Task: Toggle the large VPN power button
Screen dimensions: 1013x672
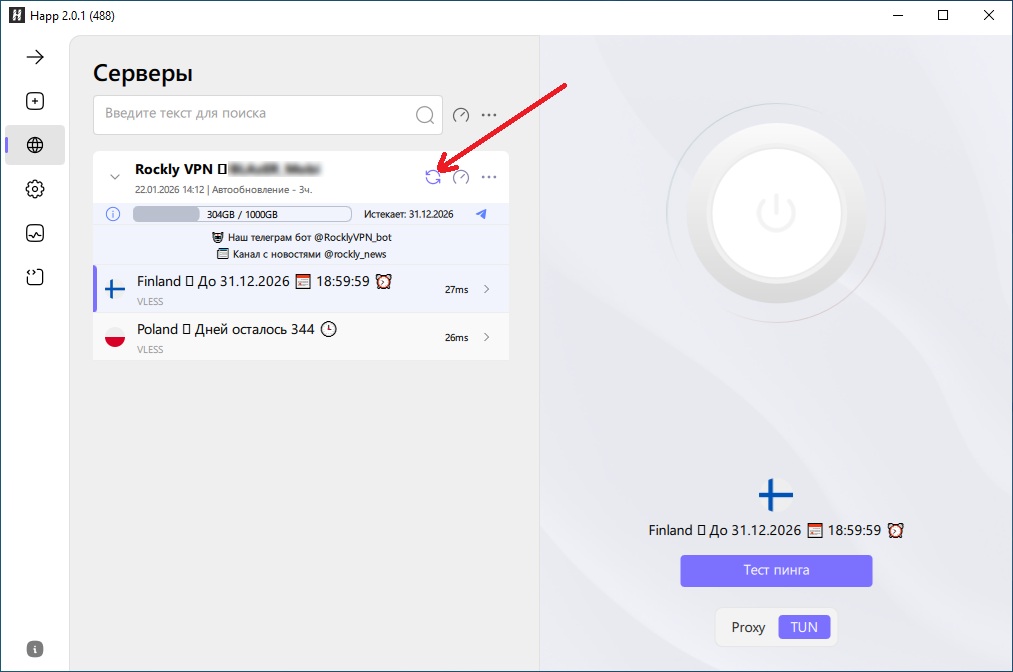Action: pyautogui.click(x=776, y=212)
